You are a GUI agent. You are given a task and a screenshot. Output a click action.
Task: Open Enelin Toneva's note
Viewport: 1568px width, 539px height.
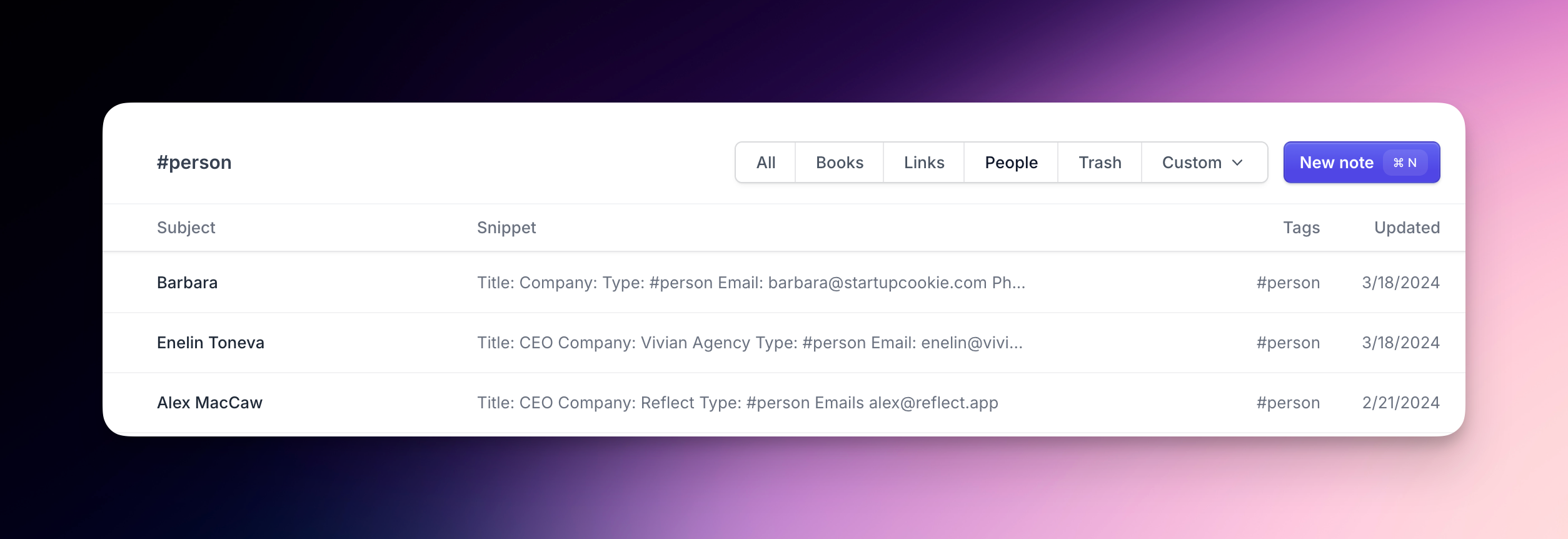211,342
